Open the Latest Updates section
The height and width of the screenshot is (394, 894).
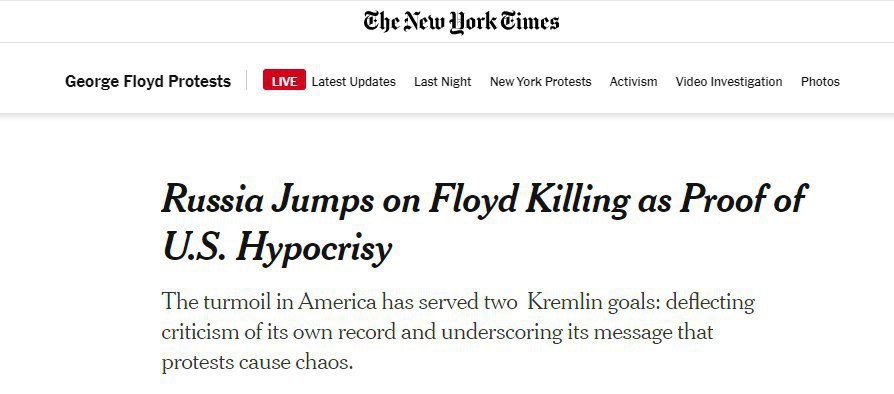(x=353, y=82)
